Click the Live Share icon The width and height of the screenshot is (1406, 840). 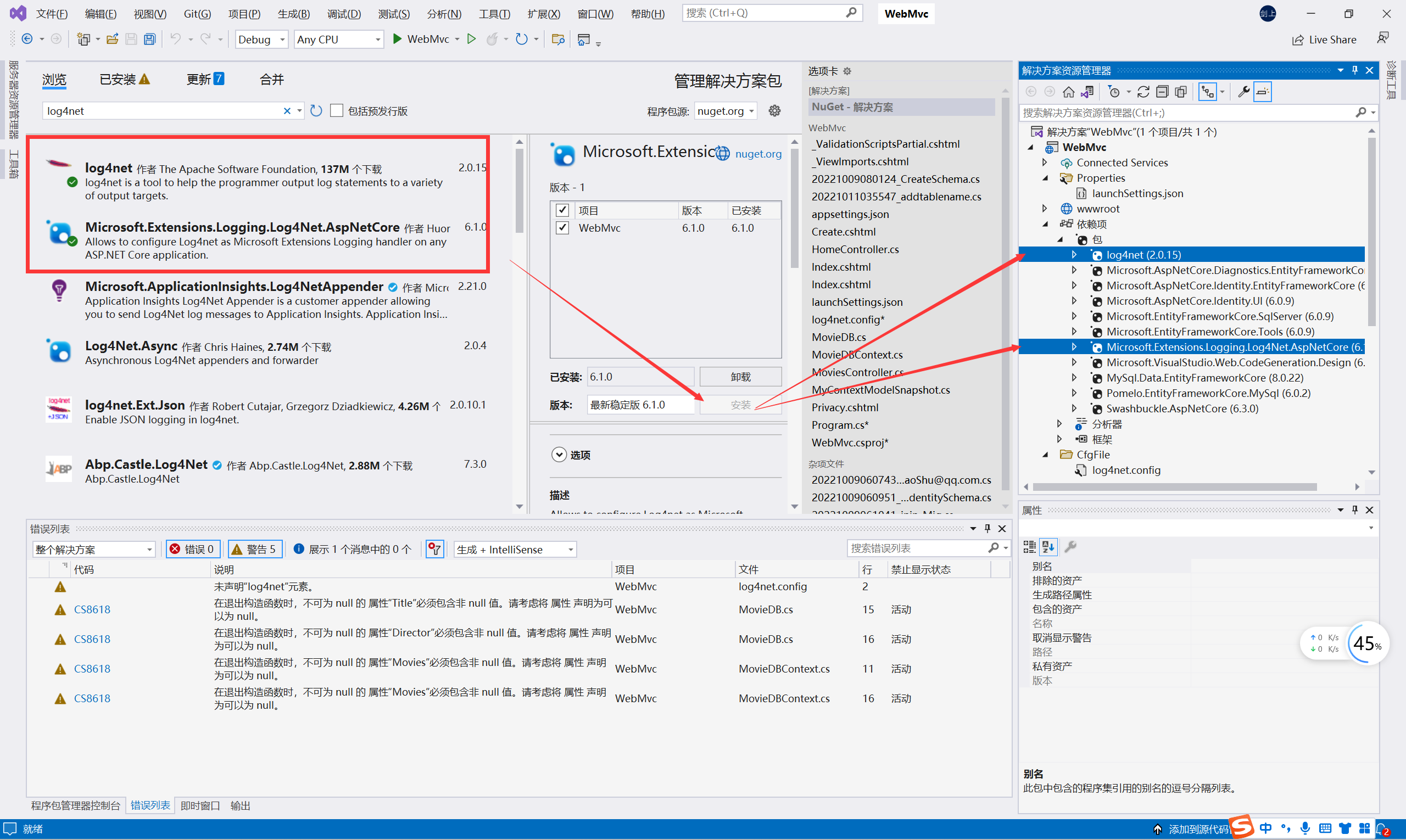coord(1297,40)
